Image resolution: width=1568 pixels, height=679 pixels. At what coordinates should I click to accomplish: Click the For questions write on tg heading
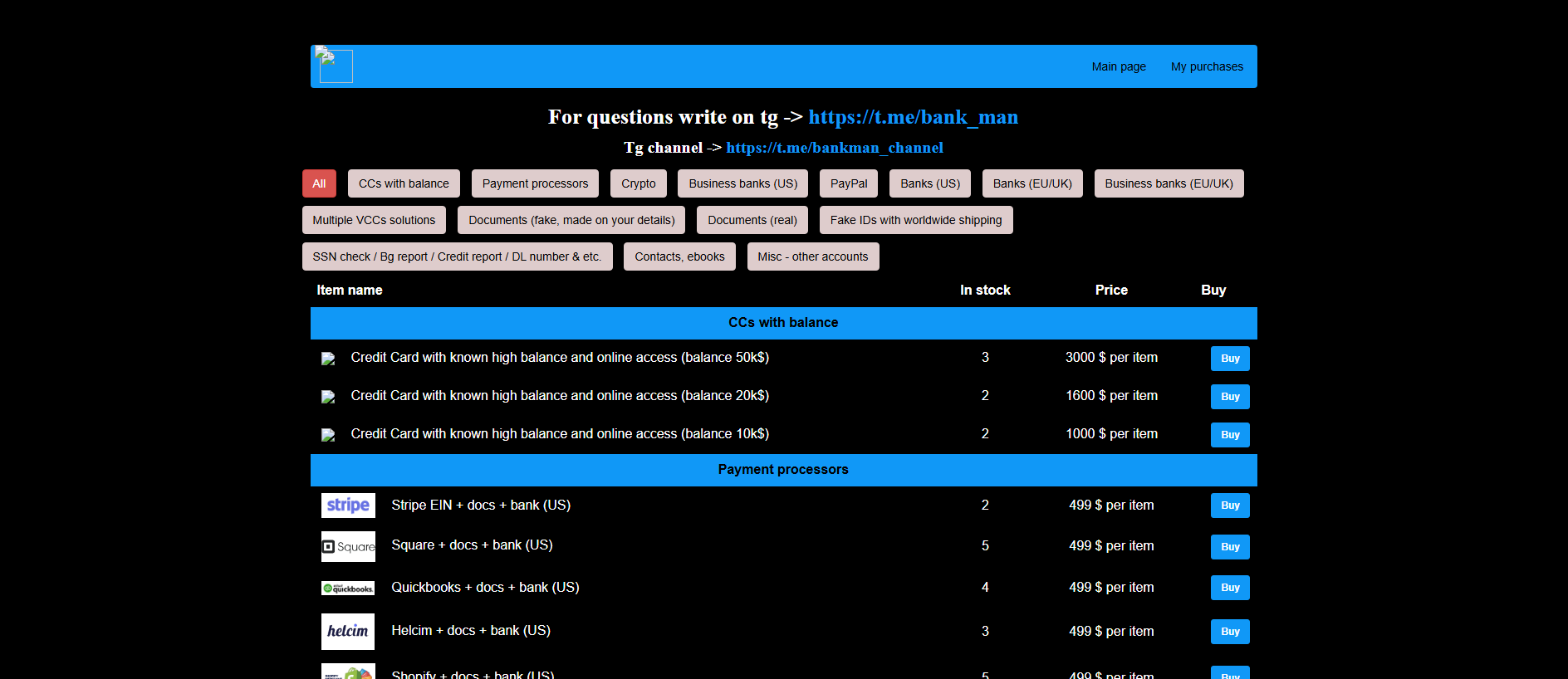tap(783, 117)
